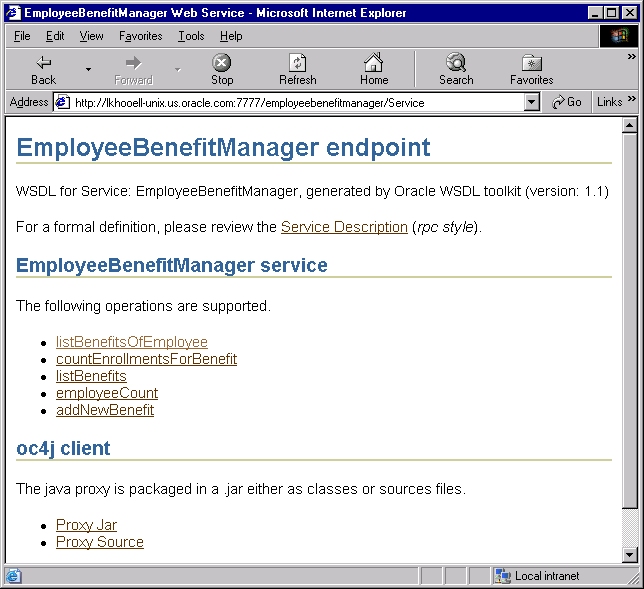Viewport: 644px width, 589px height.
Task: Click the oc4j client heading
Action: click(x=63, y=449)
